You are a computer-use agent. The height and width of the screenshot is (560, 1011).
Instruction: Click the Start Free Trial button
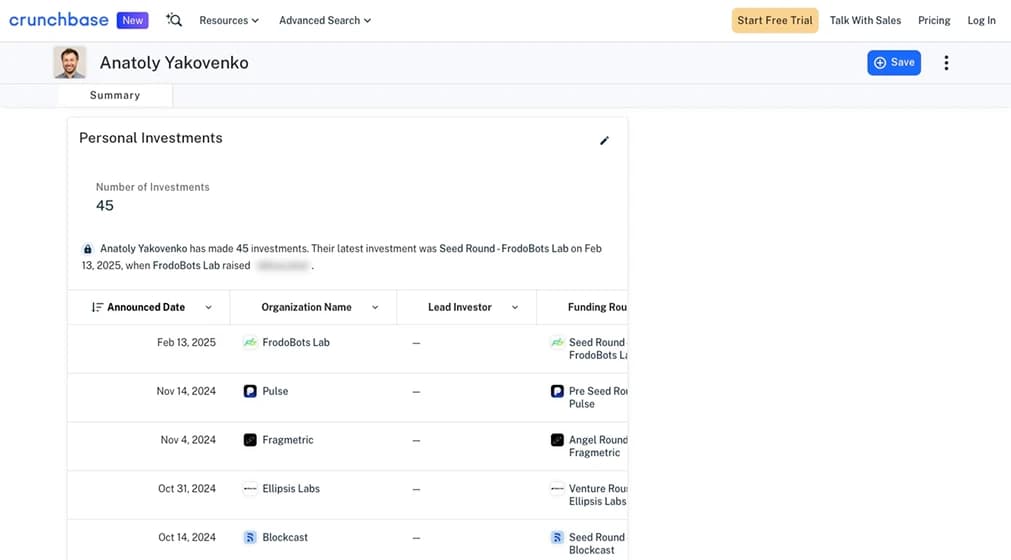775,20
